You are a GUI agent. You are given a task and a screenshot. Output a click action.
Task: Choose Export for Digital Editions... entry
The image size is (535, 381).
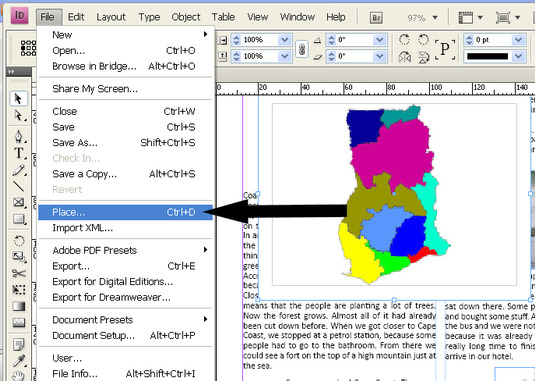click(126, 282)
